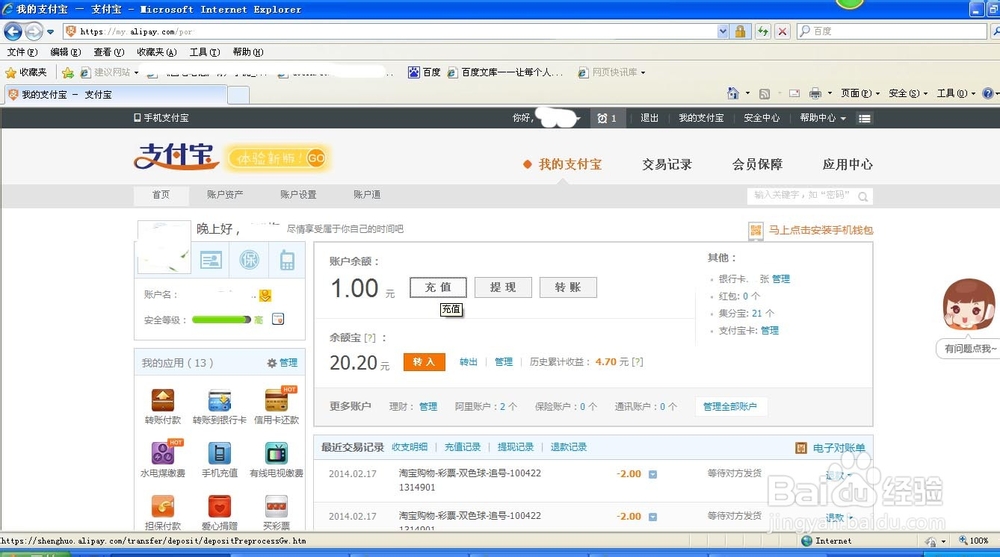Click the 安全等级 green progress bar
Image resolution: width=1000 pixels, height=557 pixels.
click(221, 320)
